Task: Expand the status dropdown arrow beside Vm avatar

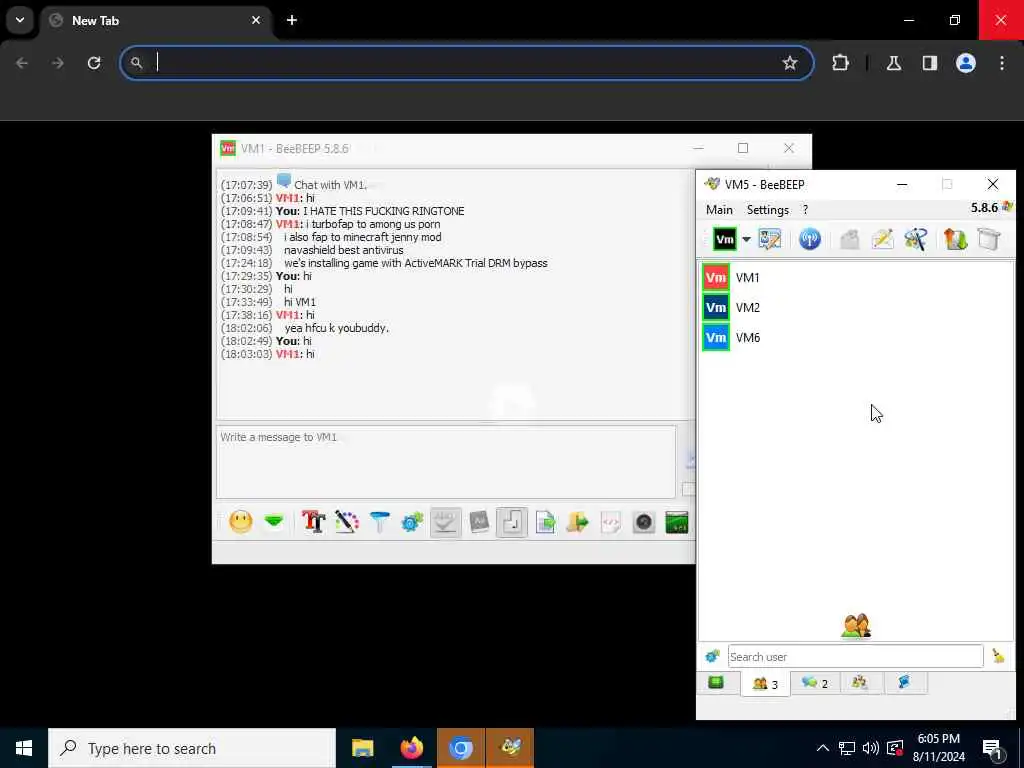Action: pos(746,240)
